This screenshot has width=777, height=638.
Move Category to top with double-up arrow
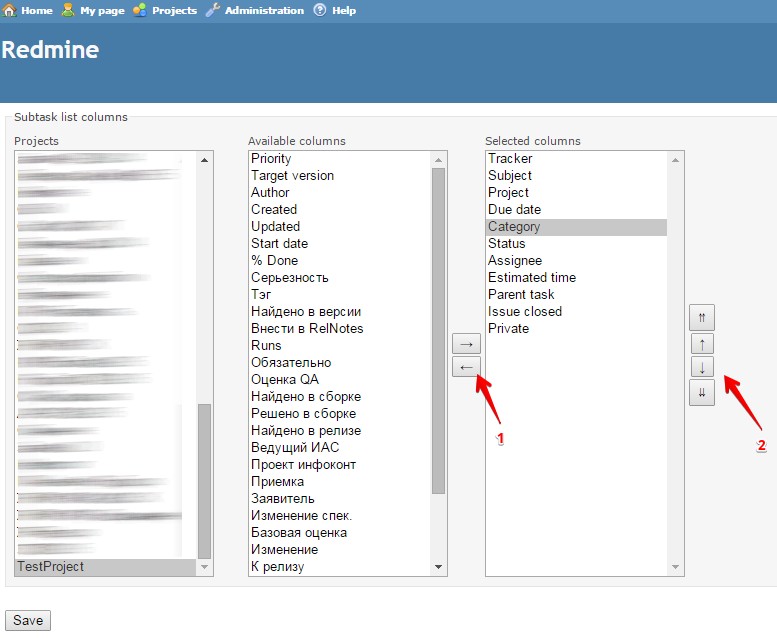tap(702, 318)
